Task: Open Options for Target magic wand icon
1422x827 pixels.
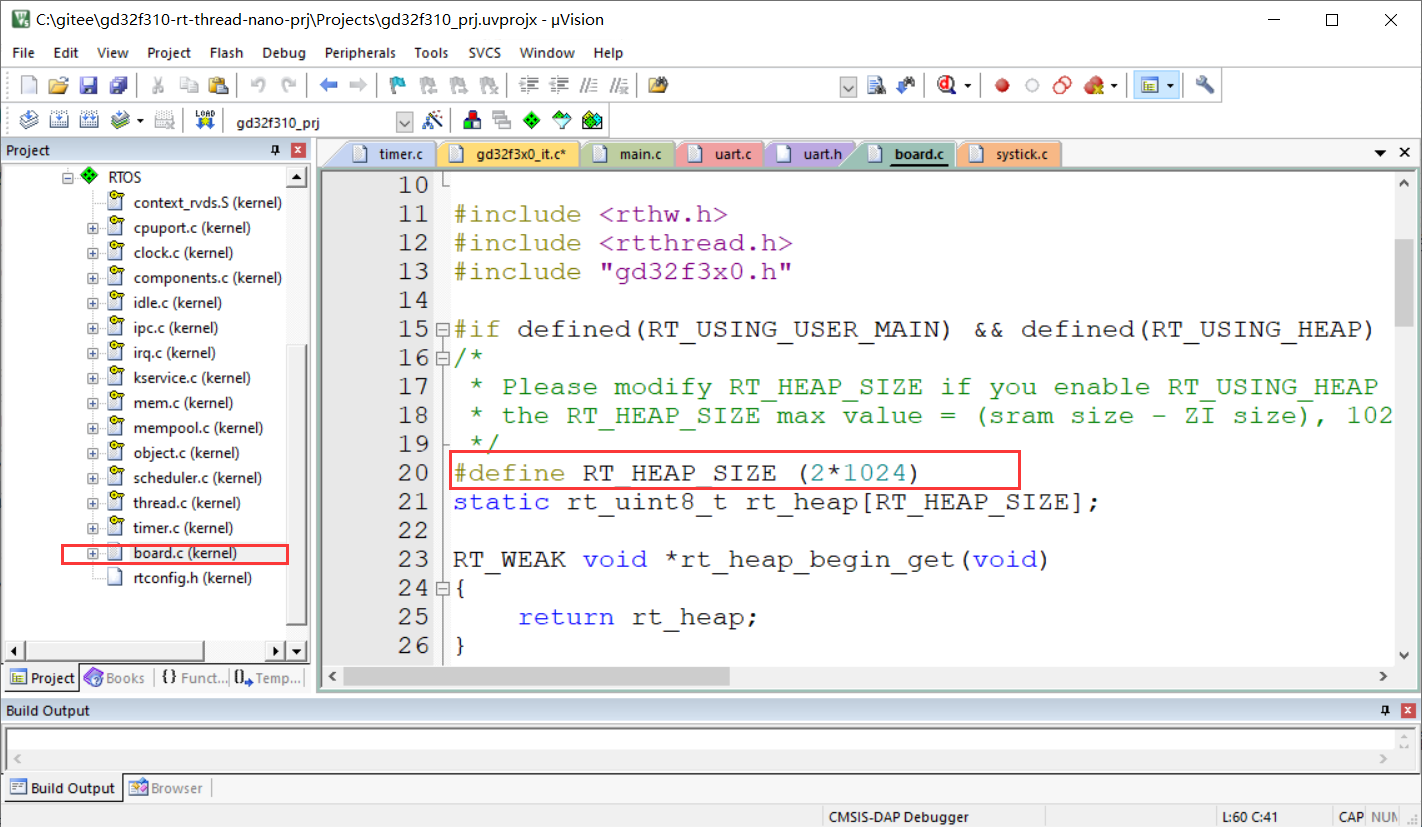Action: click(x=433, y=121)
